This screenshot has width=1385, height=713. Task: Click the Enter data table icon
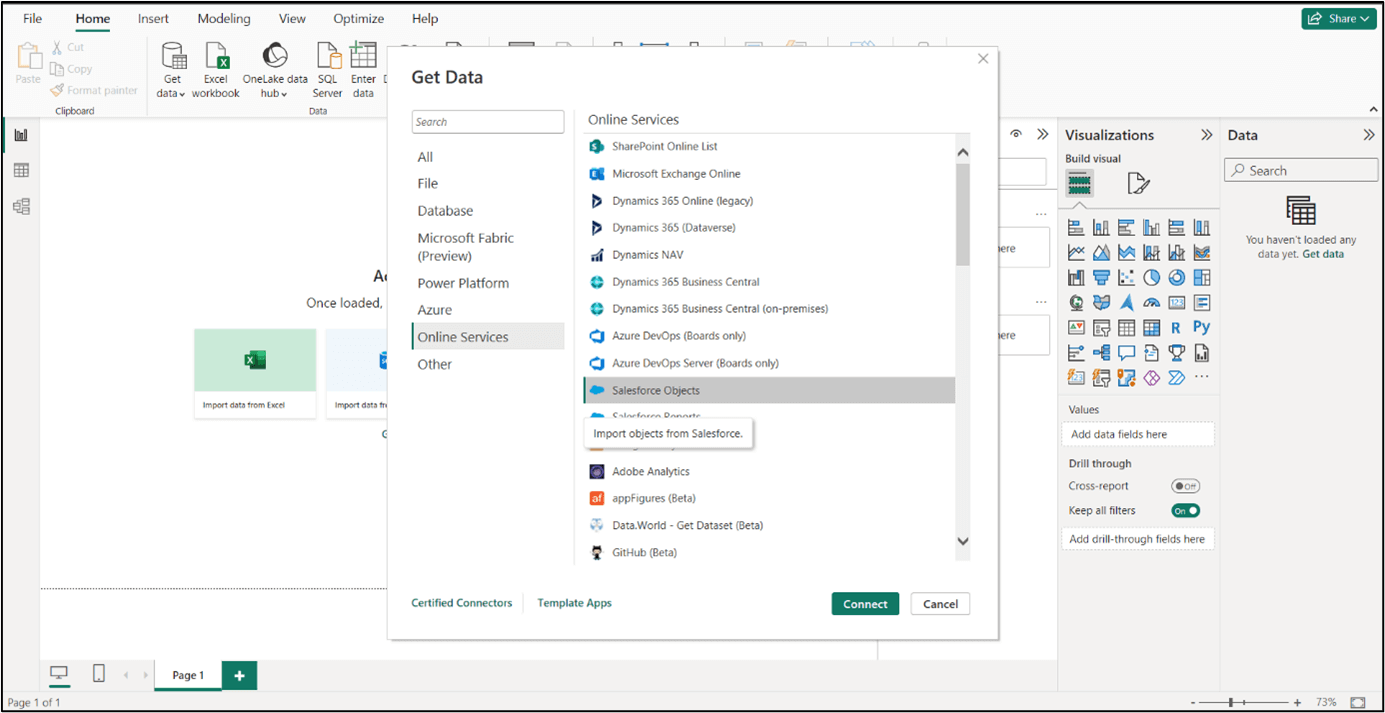point(363,57)
